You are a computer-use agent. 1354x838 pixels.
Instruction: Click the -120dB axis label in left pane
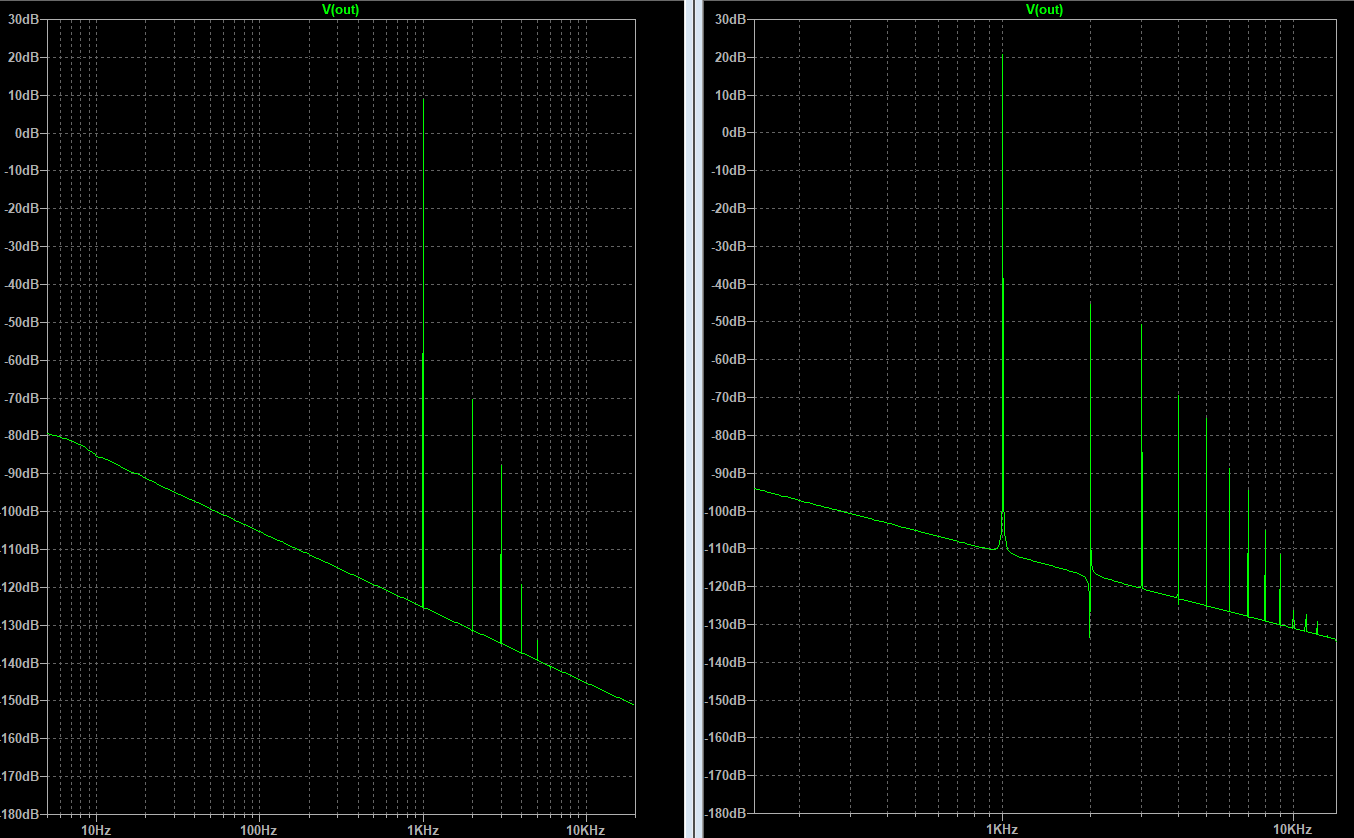point(22,587)
